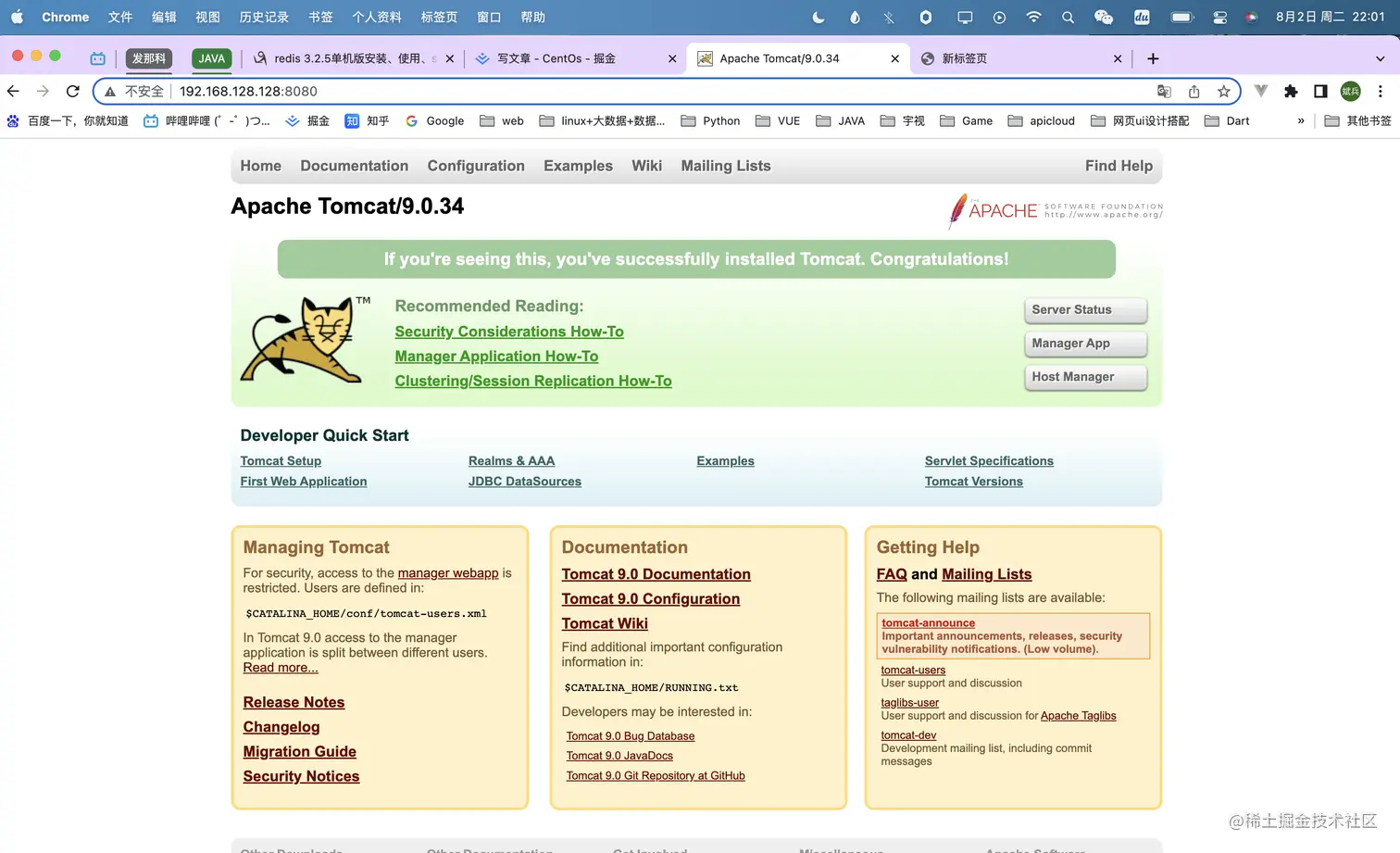Open the Migration Guide link
The width and height of the screenshot is (1400, 853).
(299, 752)
